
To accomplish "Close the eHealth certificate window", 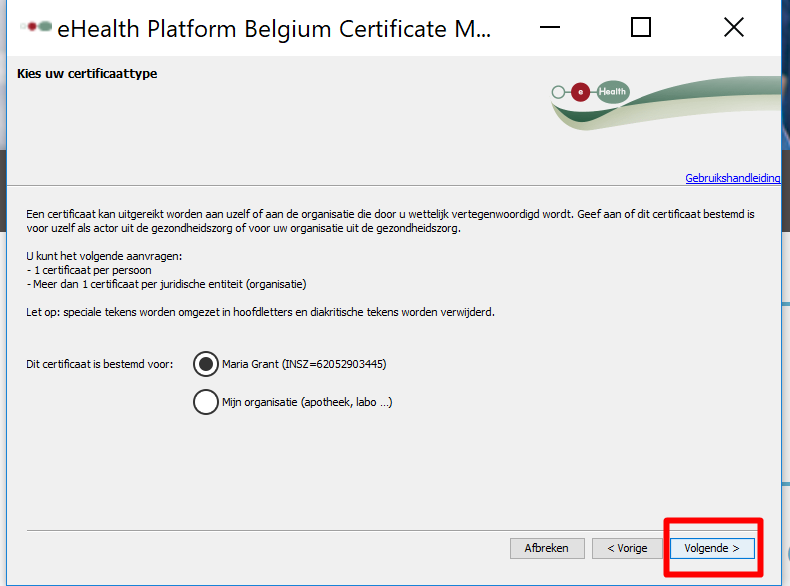I will [x=734, y=27].
